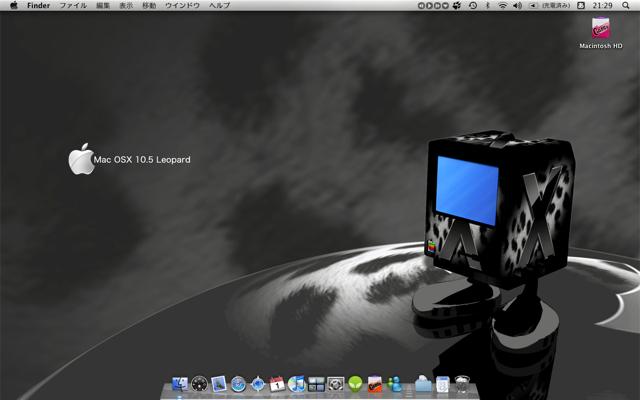This screenshot has width=640, height=400.
Task: Open iCal calendar in the Dock
Action: [277, 384]
